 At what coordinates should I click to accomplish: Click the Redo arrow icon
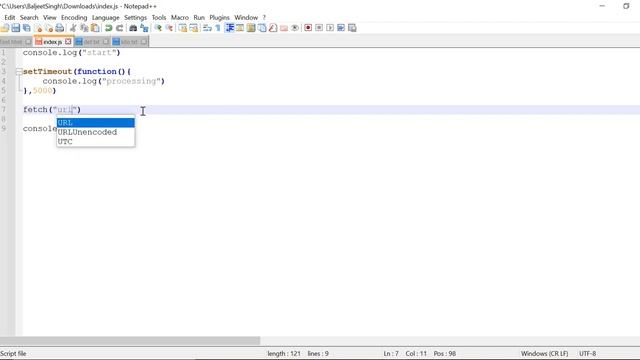[x=119, y=28]
